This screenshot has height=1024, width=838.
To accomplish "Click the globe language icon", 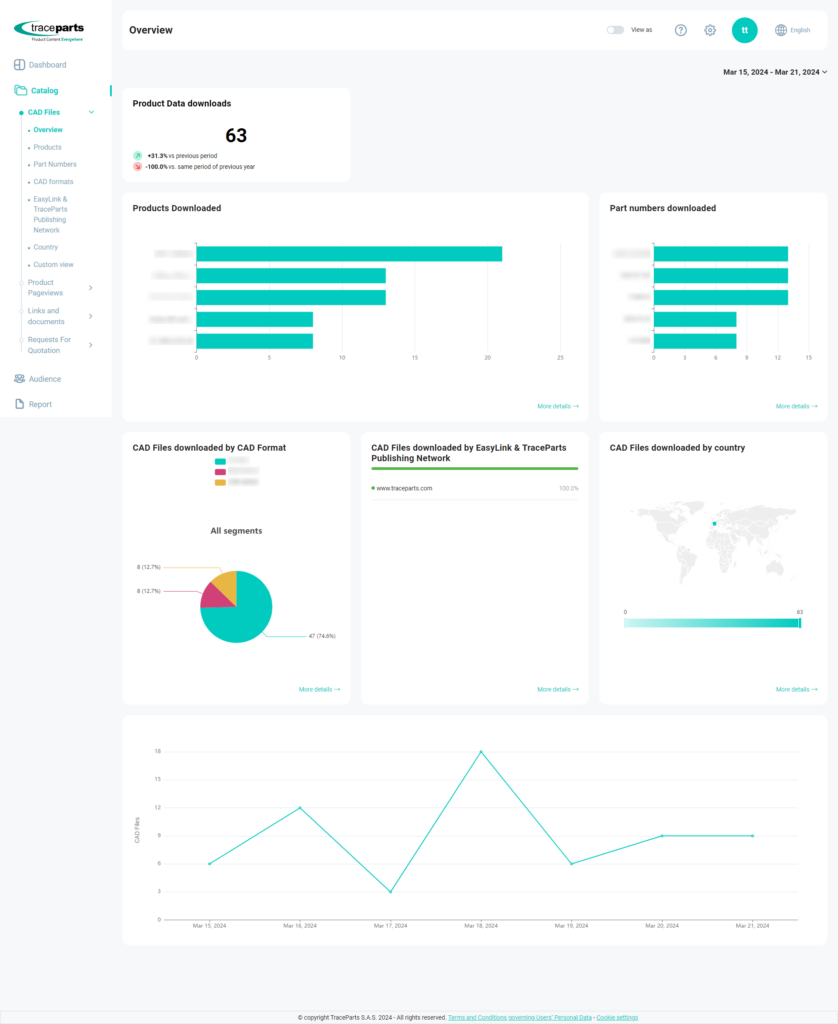I will click(x=781, y=30).
